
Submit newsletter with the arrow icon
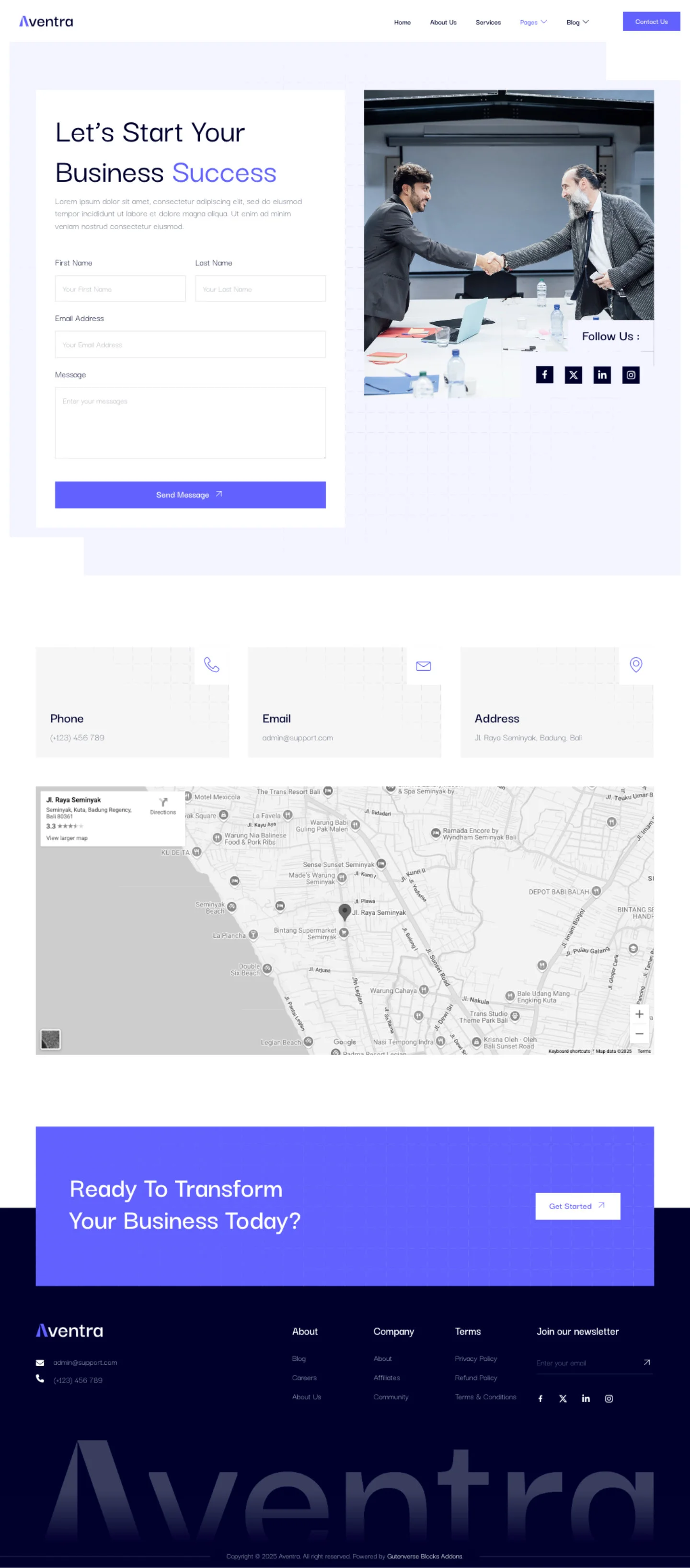click(x=646, y=1362)
